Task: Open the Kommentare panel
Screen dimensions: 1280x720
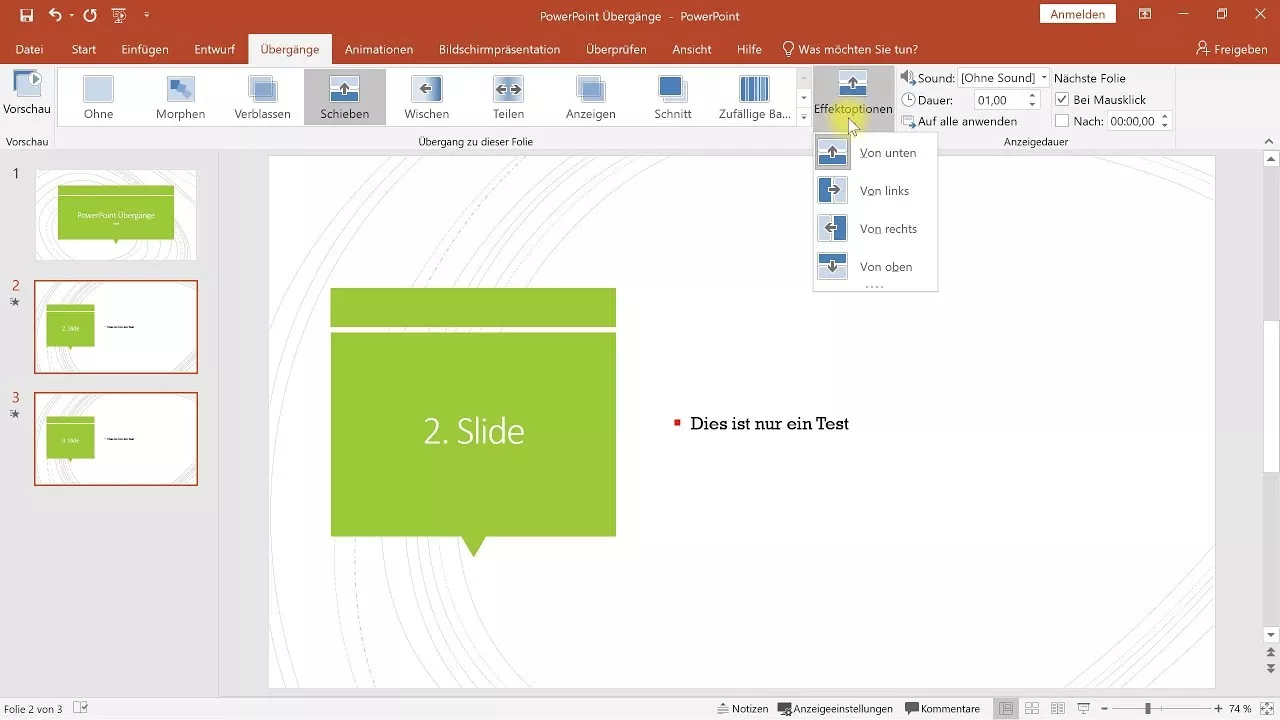Action: pos(941,708)
